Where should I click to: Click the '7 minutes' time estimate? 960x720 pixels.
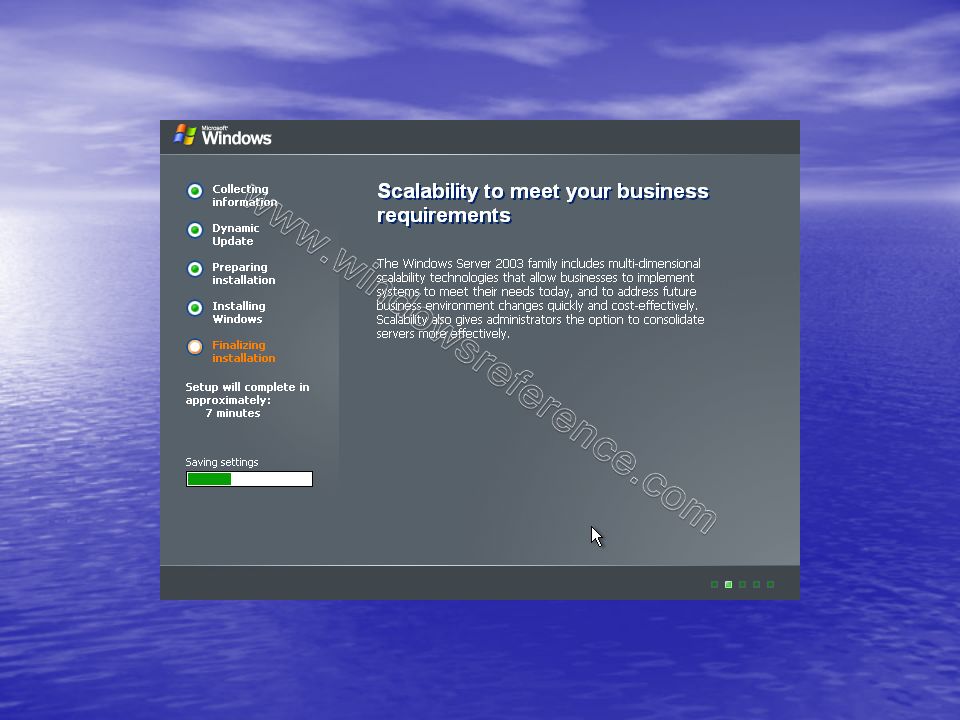click(233, 413)
